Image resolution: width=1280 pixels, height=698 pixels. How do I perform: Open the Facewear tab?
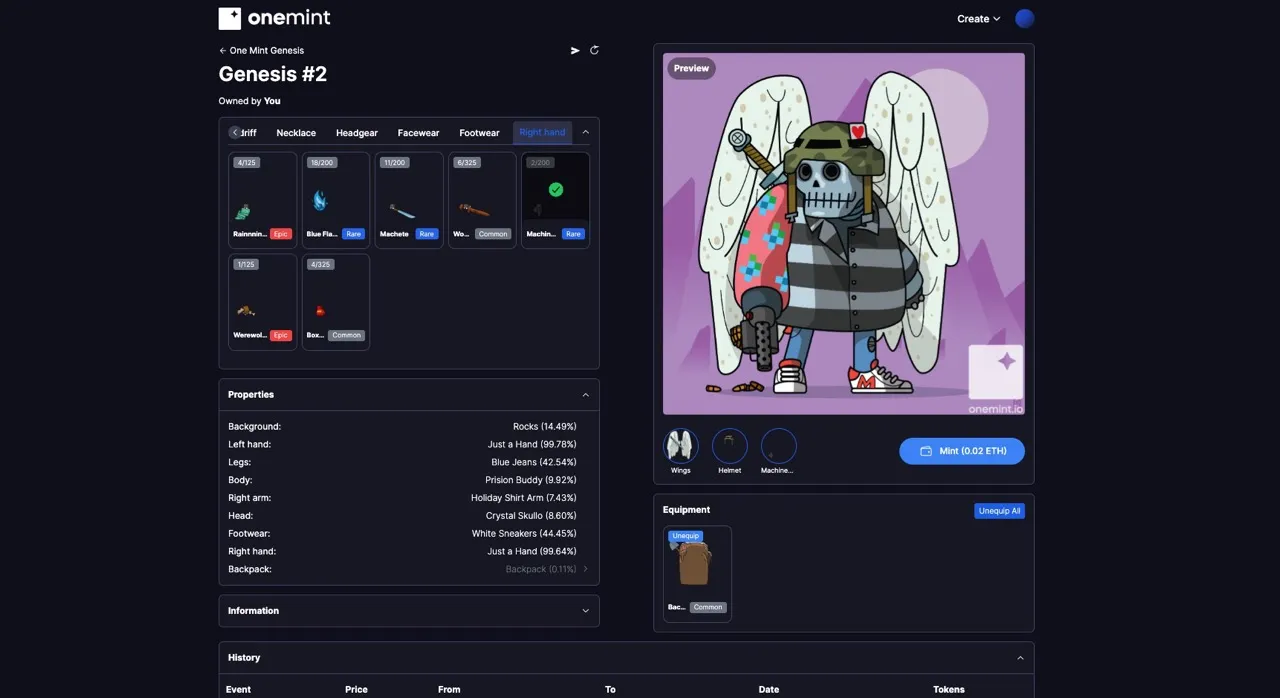[x=418, y=133]
